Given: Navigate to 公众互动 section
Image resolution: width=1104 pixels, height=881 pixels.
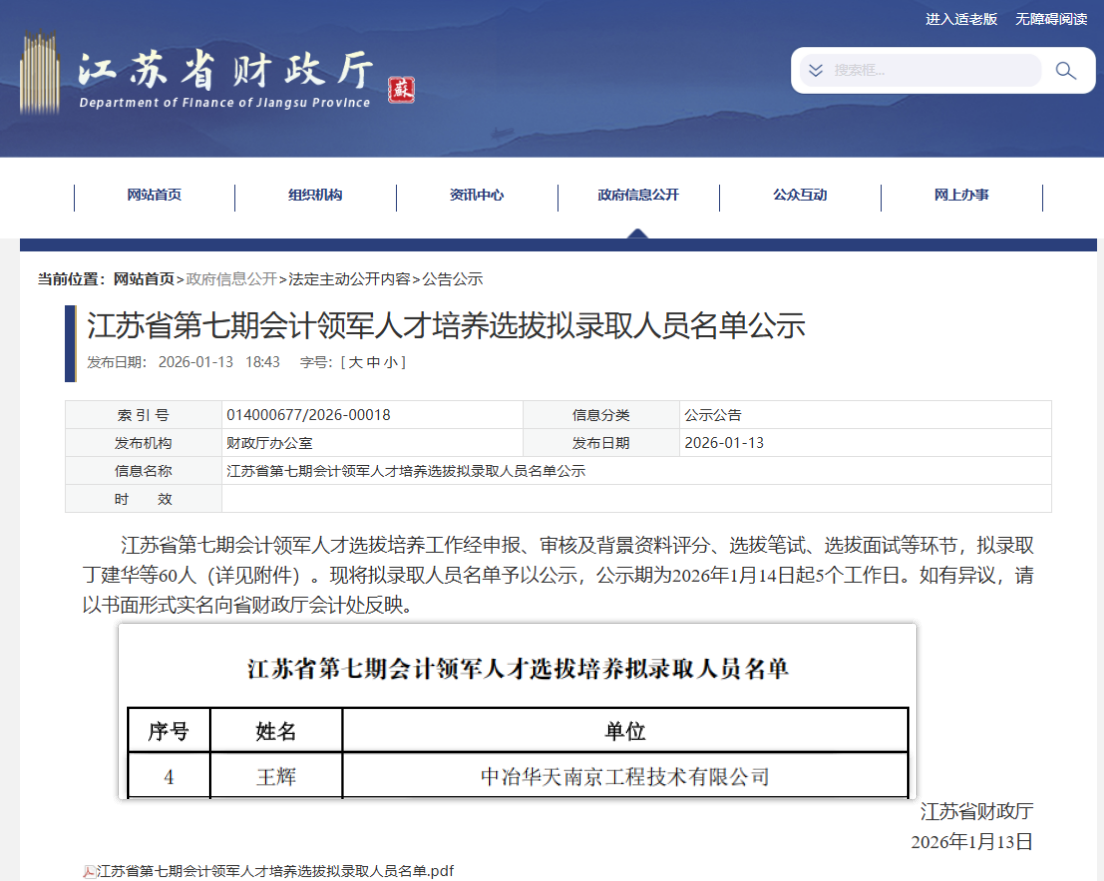Looking at the screenshot, I should coord(799,195).
